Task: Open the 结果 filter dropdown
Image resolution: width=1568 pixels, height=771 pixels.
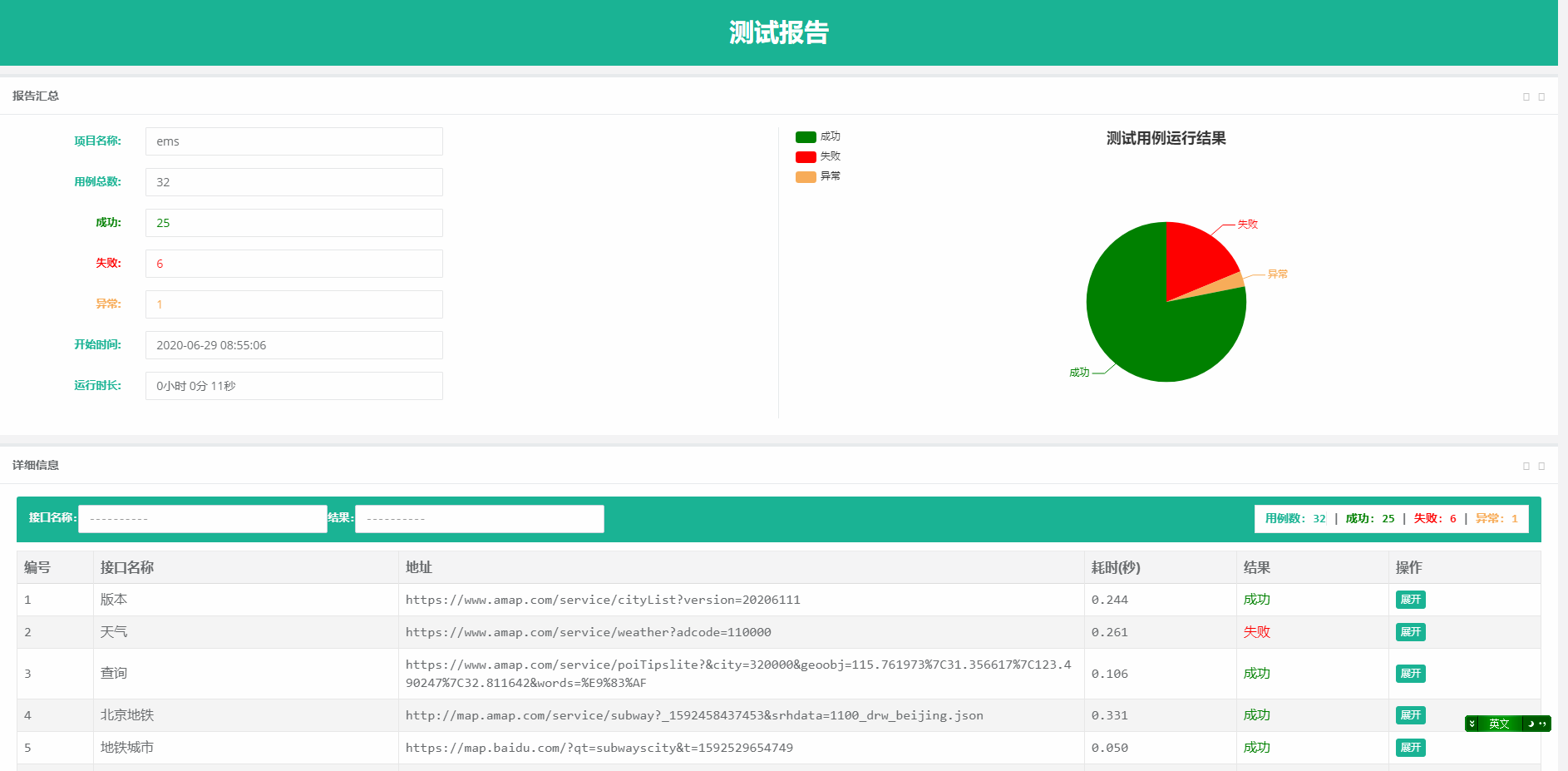Action: pos(480,519)
